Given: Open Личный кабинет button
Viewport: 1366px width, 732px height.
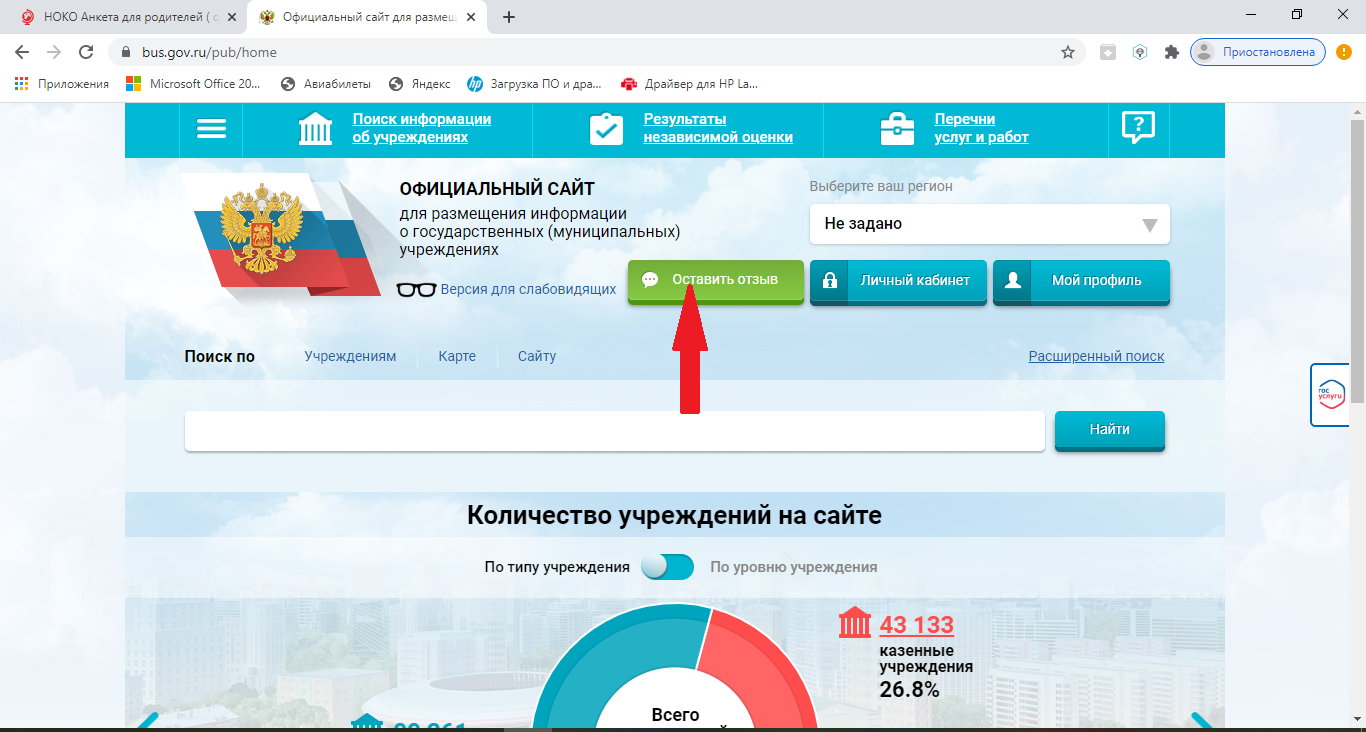Looking at the screenshot, I should [x=898, y=282].
